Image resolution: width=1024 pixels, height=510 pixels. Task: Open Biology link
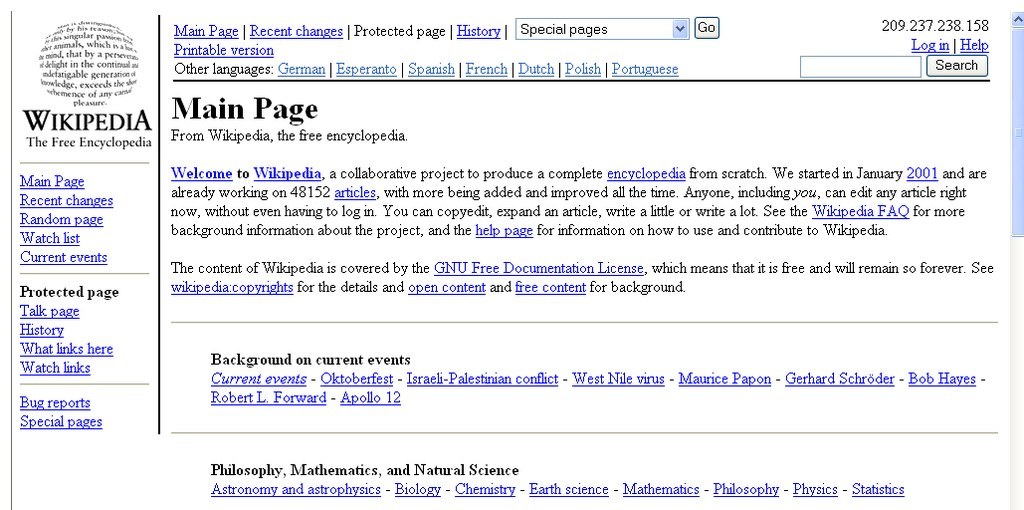tap(418, 489)
